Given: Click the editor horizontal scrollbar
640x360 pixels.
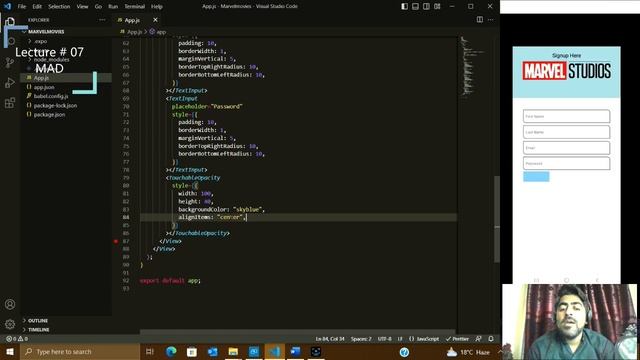Looking at the screenshot, I should click(x=298, y=332).
